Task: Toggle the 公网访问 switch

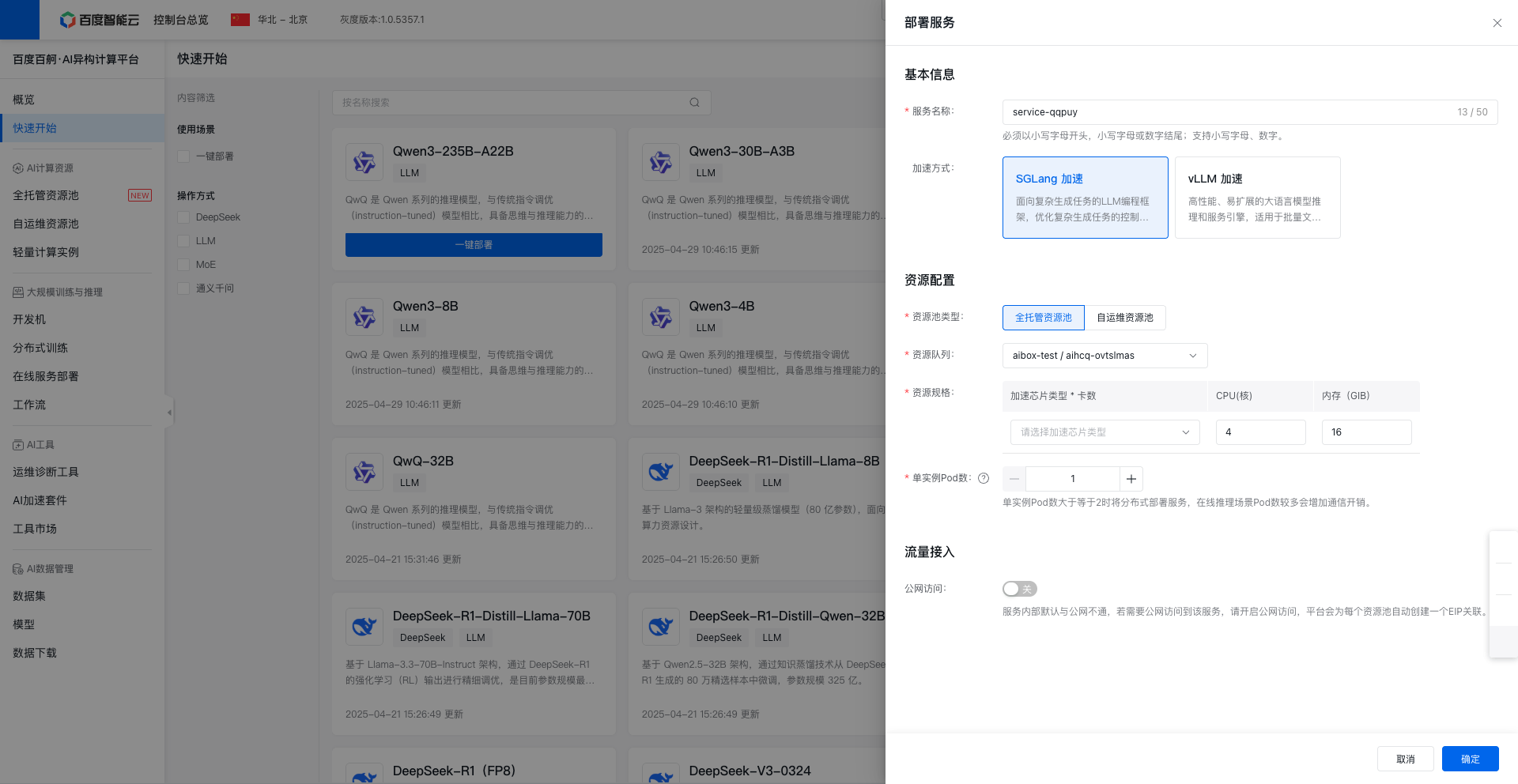Action: click(x=1020, y=589)
